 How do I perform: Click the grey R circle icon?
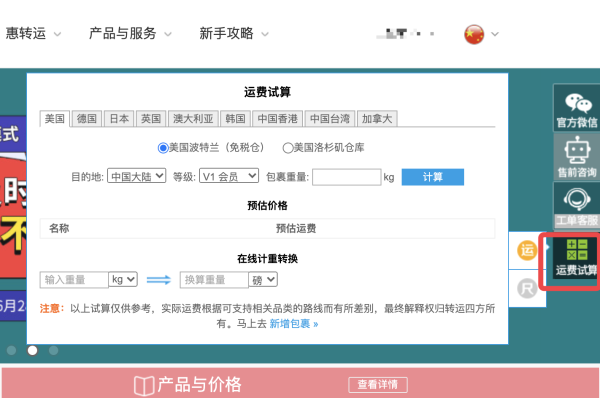[527, 288]
